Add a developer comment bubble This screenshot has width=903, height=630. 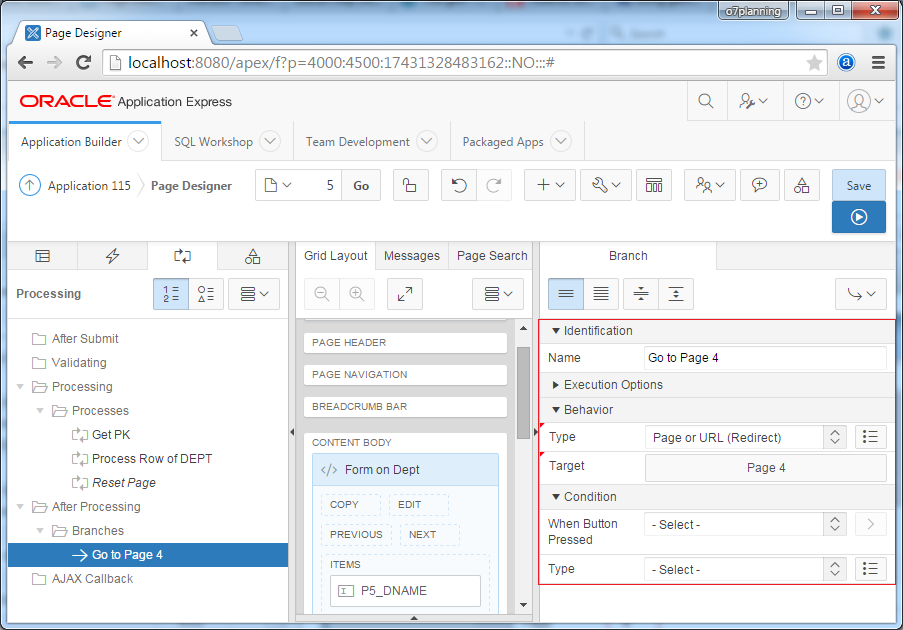click(x=760, y=185)
